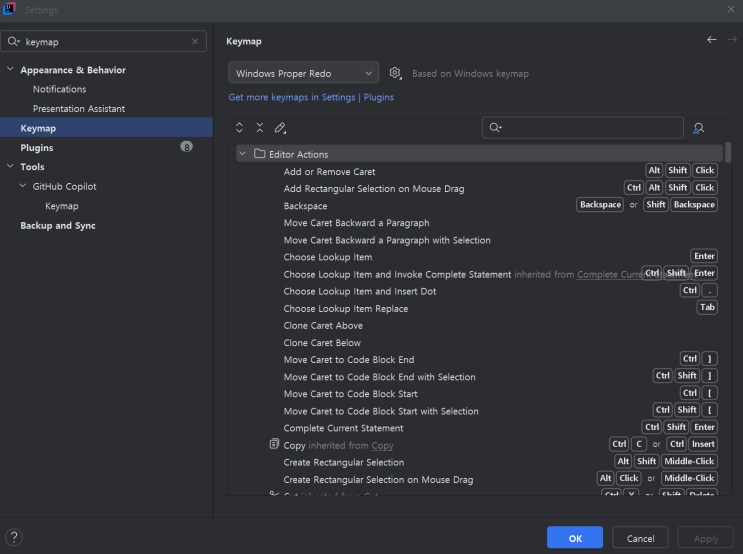Select Keymap under GitHub Copilot
Viewport: 743px width, 554px height.
coord(62,206)
